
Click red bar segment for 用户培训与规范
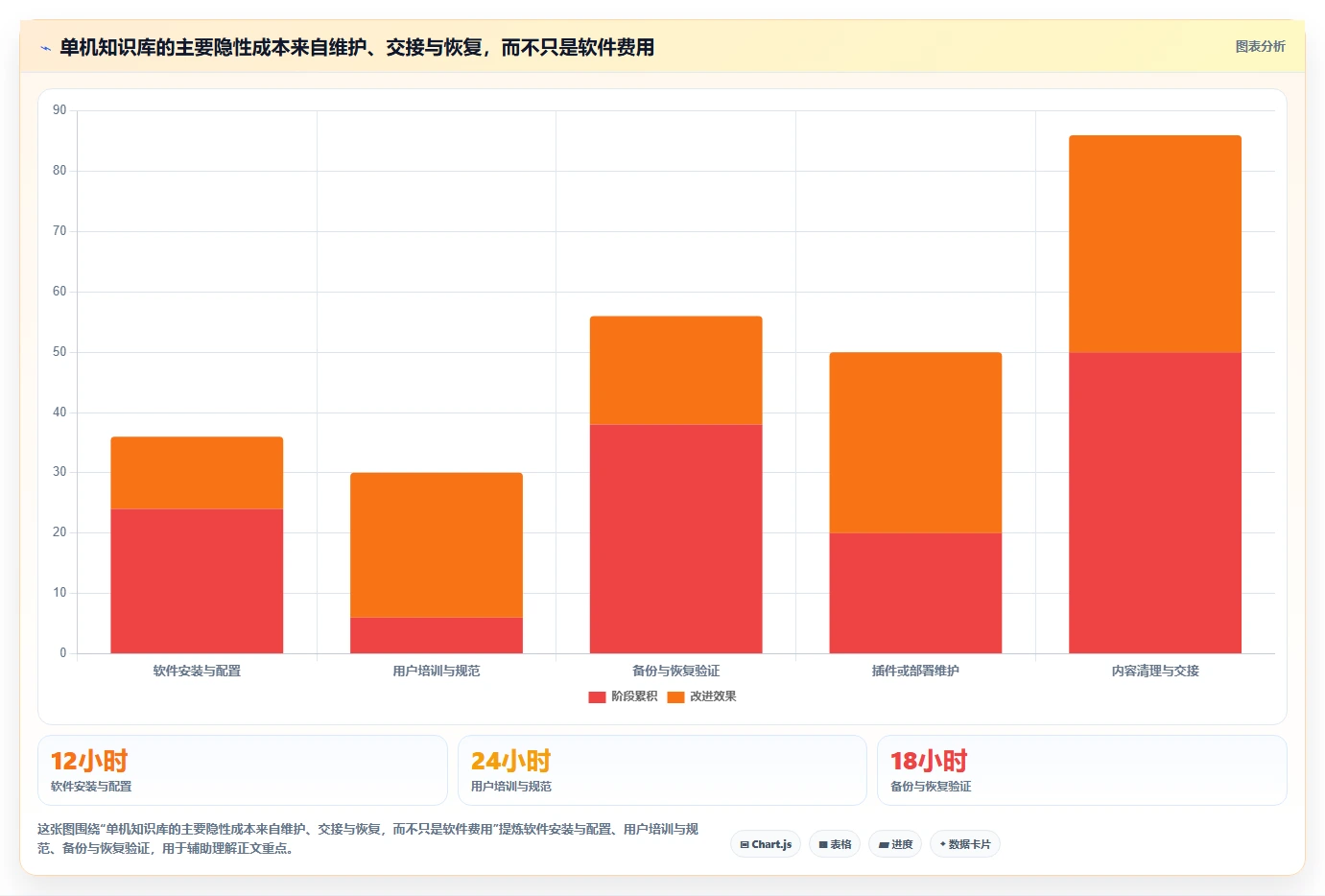point(437,635)
